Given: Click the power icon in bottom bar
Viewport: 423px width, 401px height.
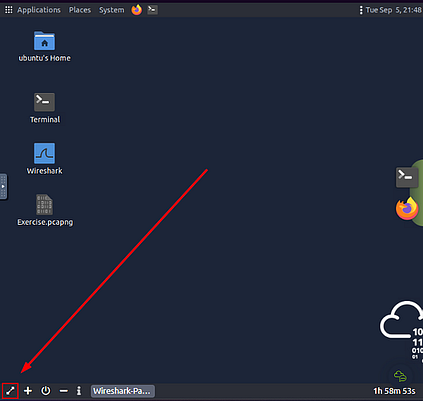Looking at the screenshot, I should click(46, 391).
